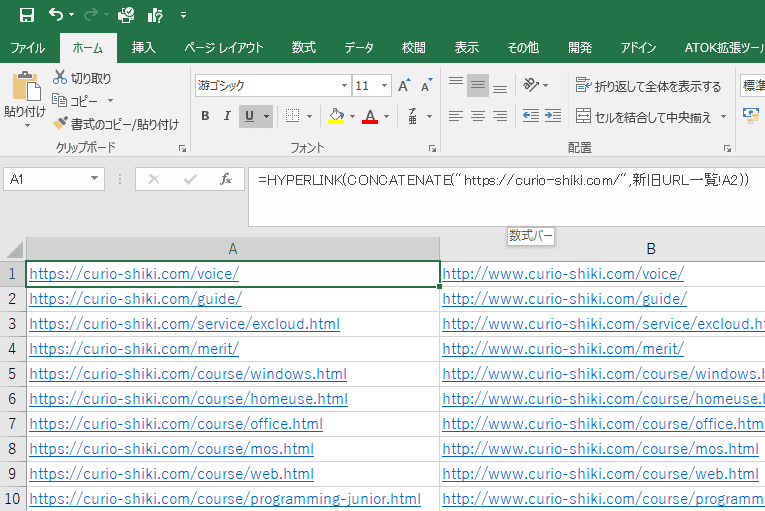Viewport: 765px width, 511px height.
Task: Open the font name dropdown (游ゴシック)
Action: [344, 86]
